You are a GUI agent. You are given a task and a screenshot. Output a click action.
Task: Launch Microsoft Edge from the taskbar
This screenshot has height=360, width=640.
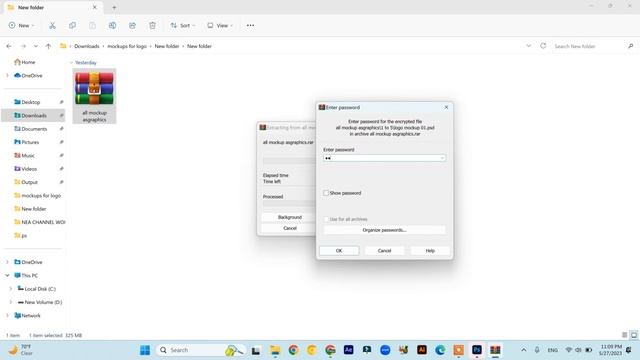[440, 350]
